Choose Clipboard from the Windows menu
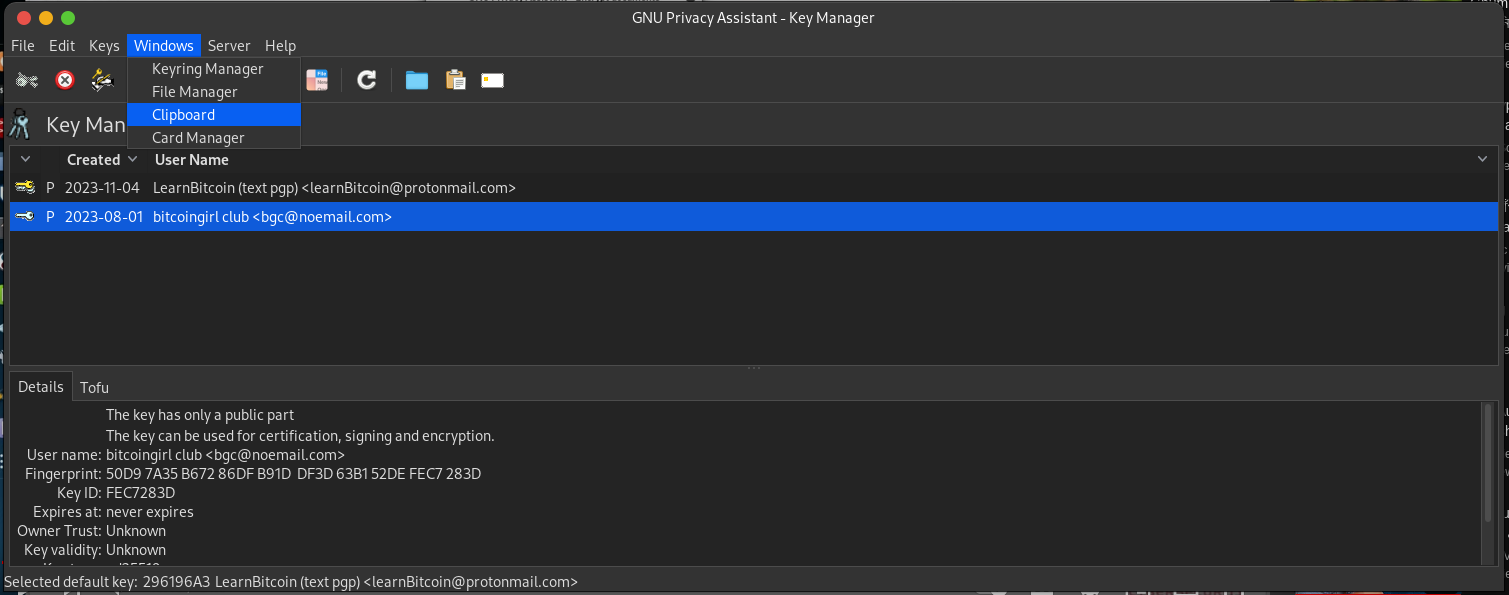Image resolution: width=1509 pixels, height=595 pixels. tap(183, 115)
